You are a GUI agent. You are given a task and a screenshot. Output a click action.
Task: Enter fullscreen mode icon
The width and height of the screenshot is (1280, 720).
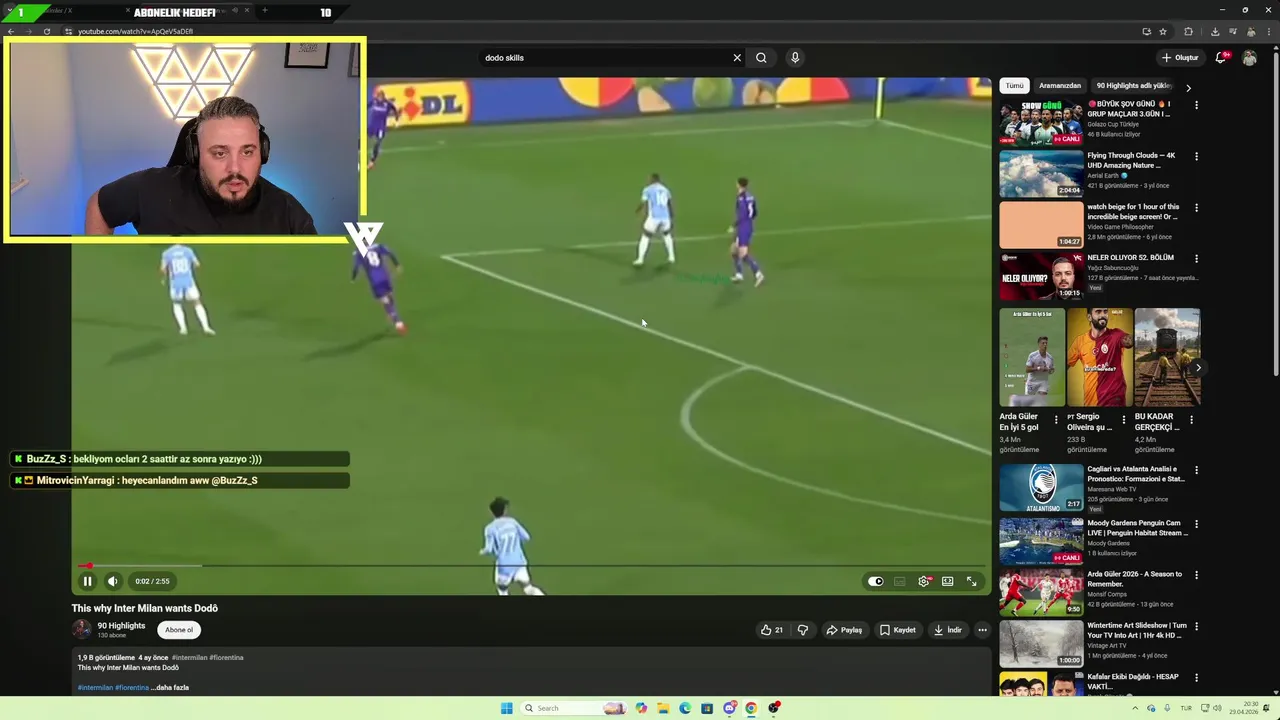click(x=971, y=581)
